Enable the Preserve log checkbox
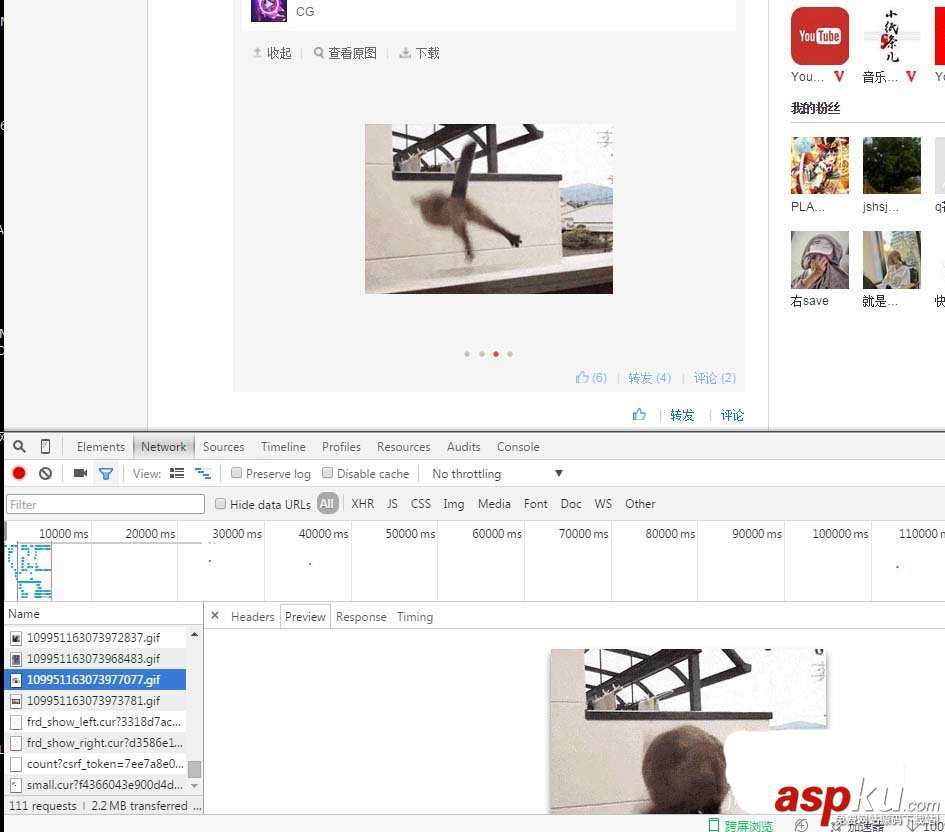 [x=236, y=473]
